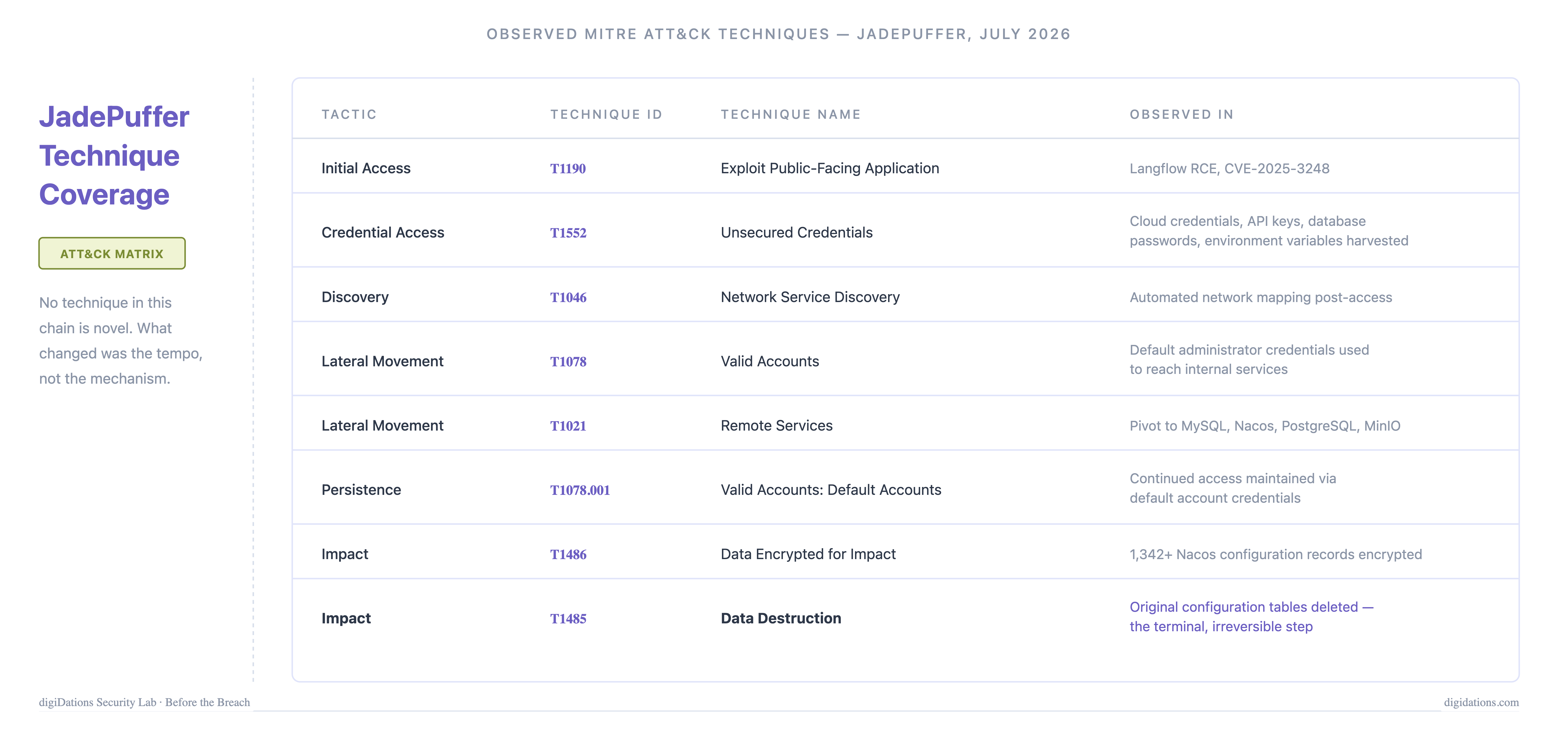Click Langflow RCE, CVE-2025-3248 observation
The image size is (1568, 750).
[x=1230, y=169]
